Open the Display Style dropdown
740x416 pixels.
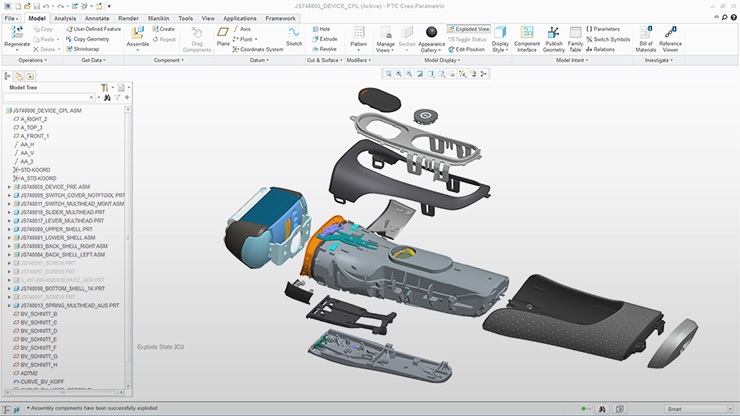pyautogui.click(x=500, y=49)
